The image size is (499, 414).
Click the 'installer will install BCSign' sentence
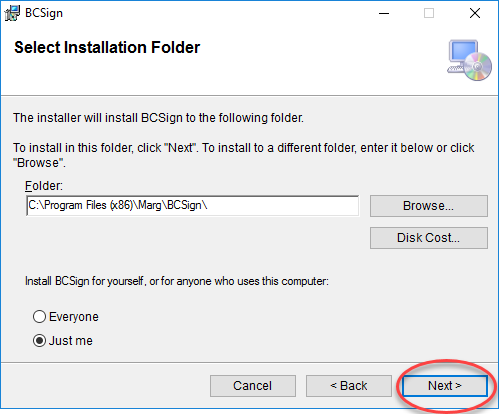[x=158, y=118]
